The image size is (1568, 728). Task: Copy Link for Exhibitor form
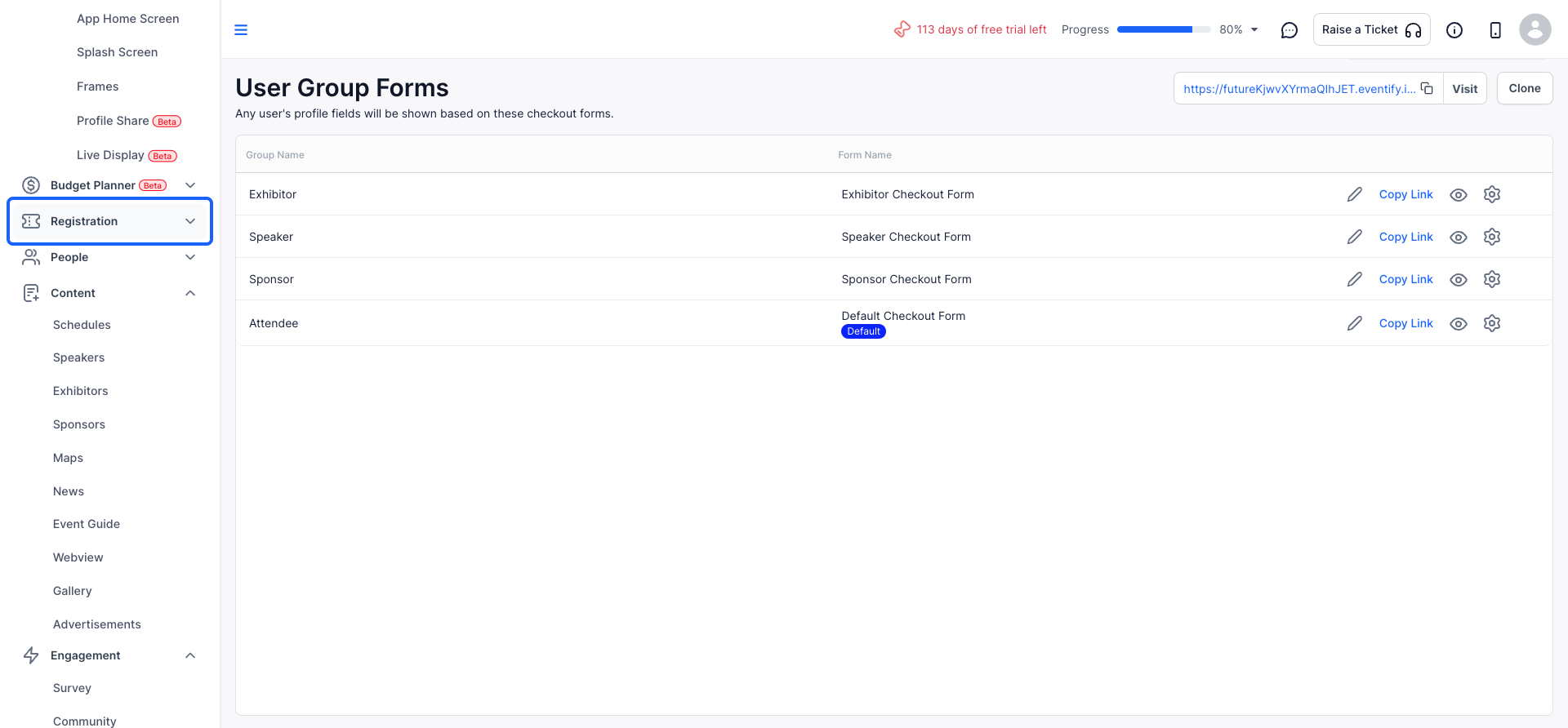point(1406,194)
